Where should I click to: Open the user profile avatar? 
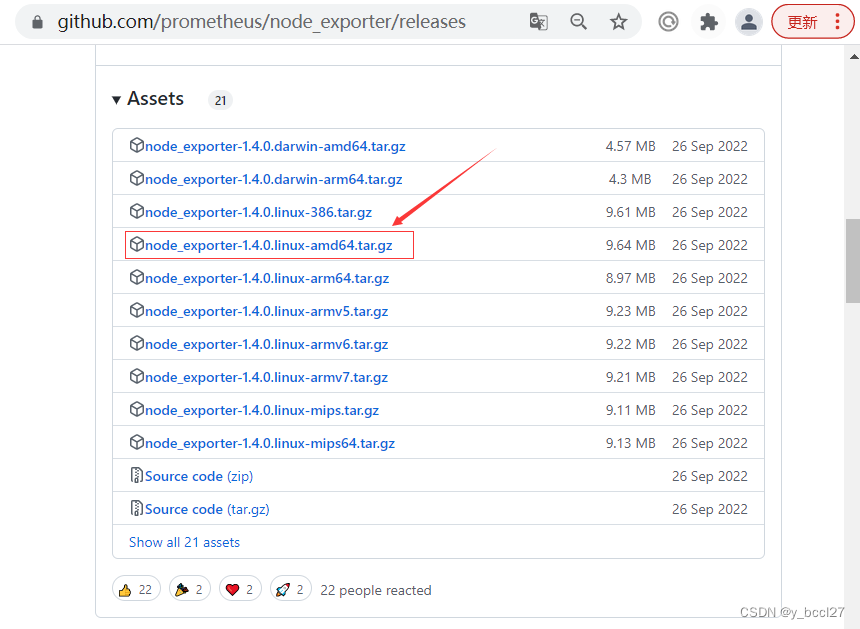coord(749,22)
